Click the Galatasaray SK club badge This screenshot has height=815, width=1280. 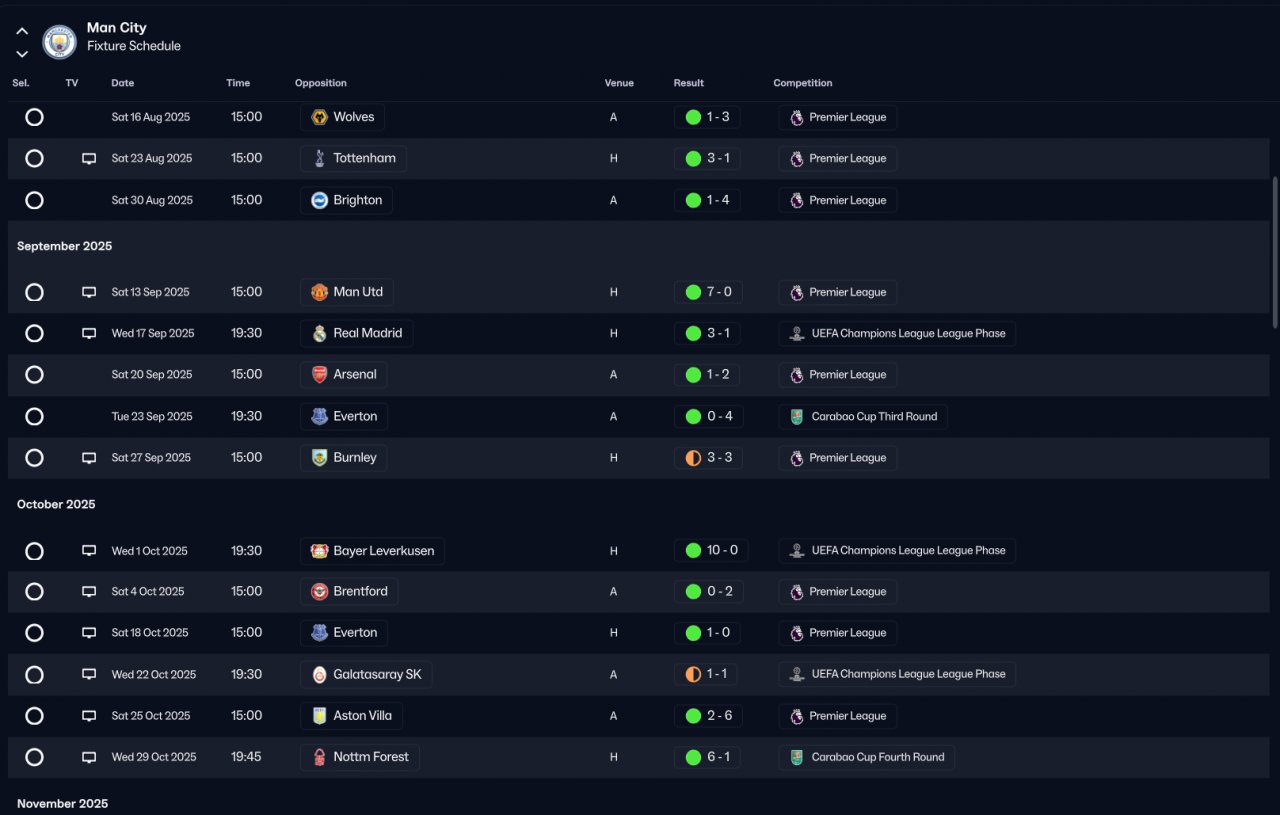[x=320, y=674]
